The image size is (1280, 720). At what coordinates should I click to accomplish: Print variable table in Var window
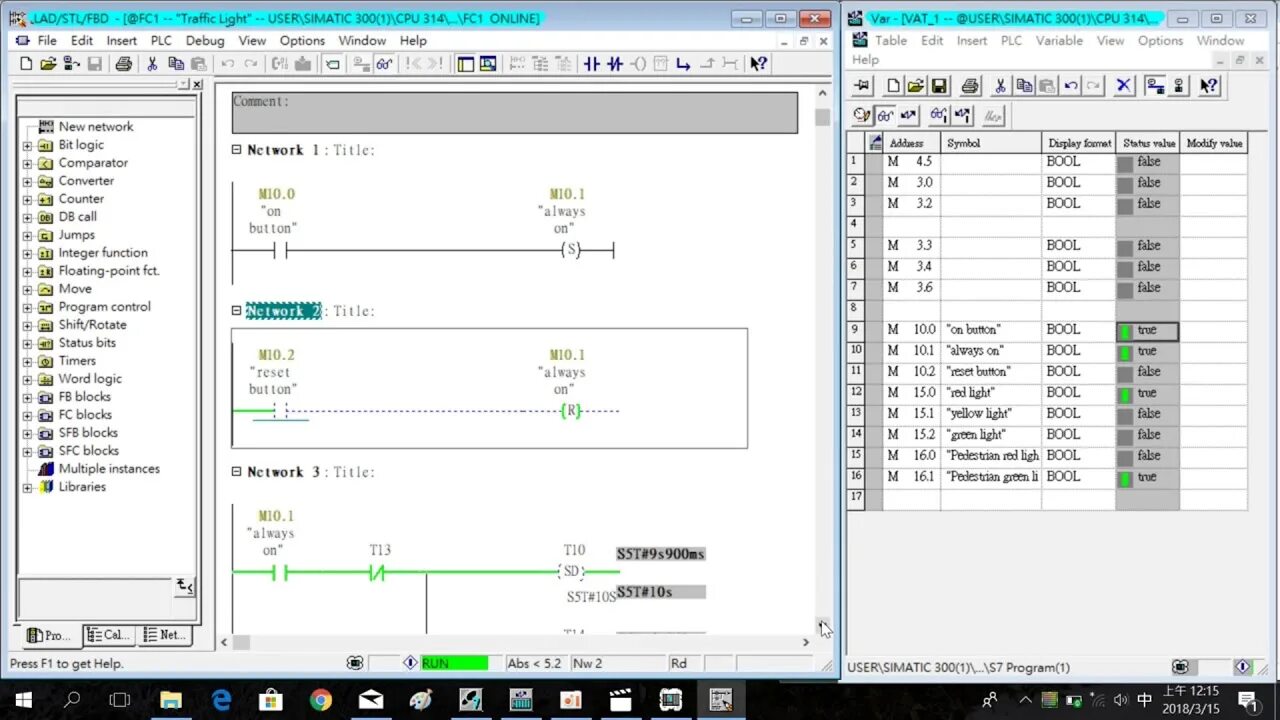pyautogui.click(x=969, y=86)
